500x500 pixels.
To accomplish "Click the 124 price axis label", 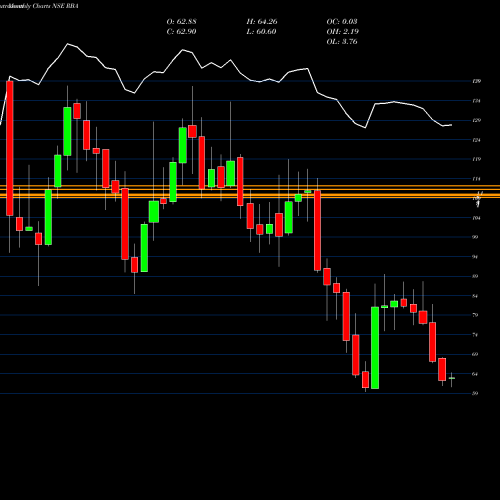I will pos(476,140).
